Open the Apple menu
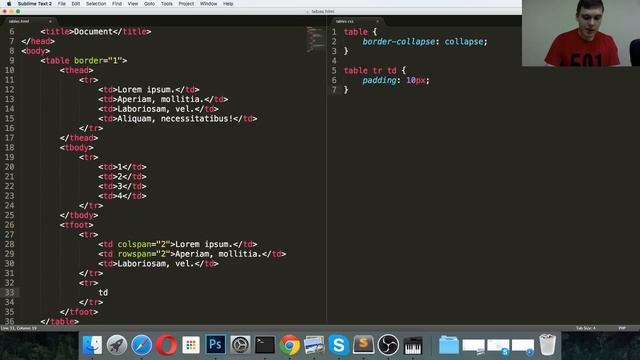The height and width of the screenshot is (360, 640). coord(9,4)
